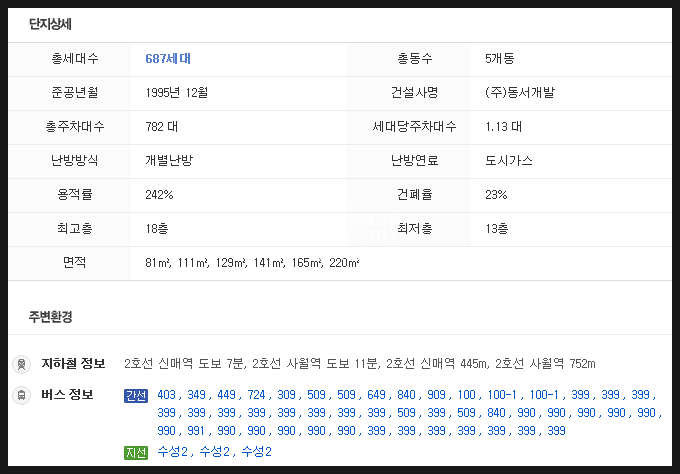Click the 면적 row label
Viewport: 680px width, 474px height.
(x=75, y=262)
